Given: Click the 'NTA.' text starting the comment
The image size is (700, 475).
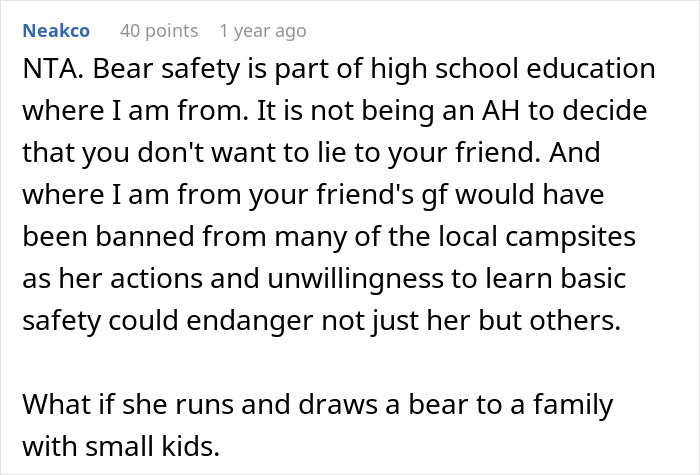Looking at the screenshot, I should [49, 71].
